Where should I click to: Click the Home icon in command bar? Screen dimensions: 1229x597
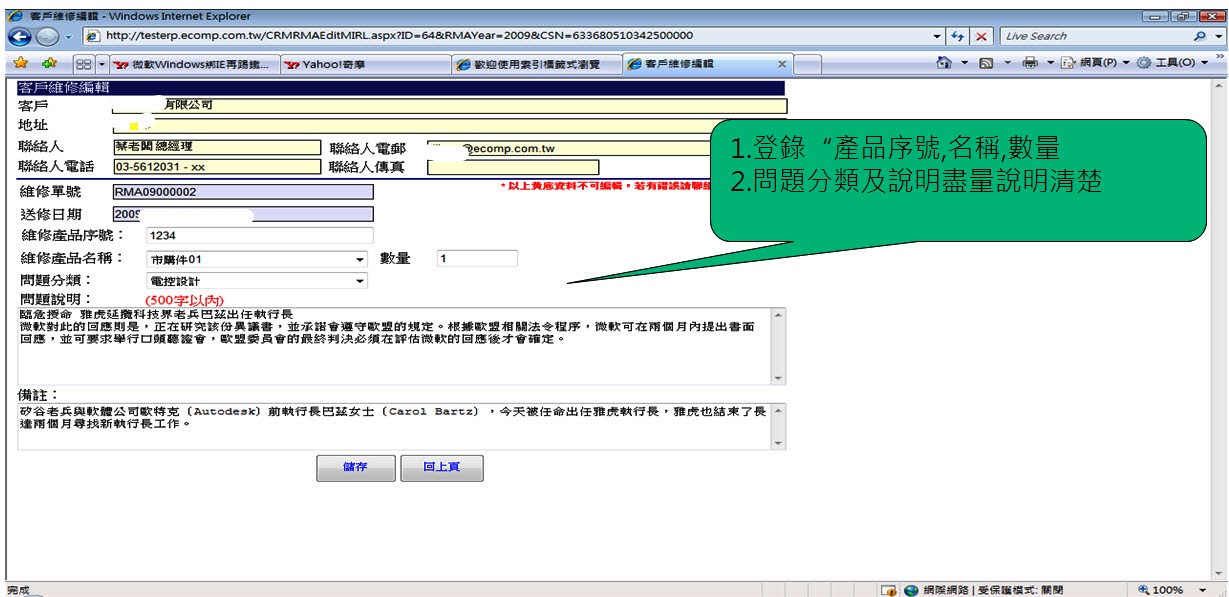(943, 63)
